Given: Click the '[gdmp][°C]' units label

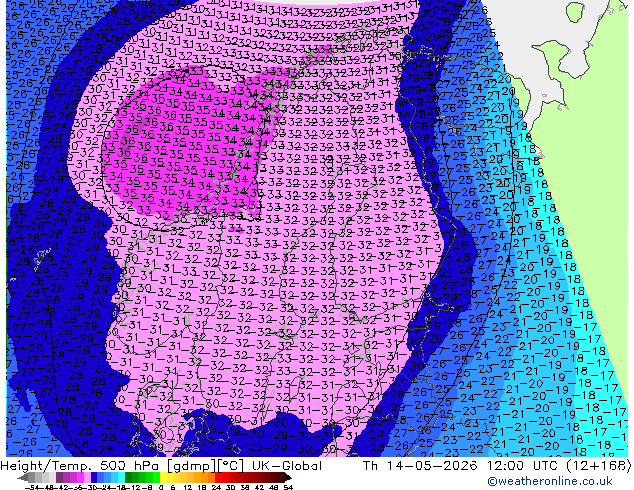Looking at the screenshot, I should pos(206,466).
